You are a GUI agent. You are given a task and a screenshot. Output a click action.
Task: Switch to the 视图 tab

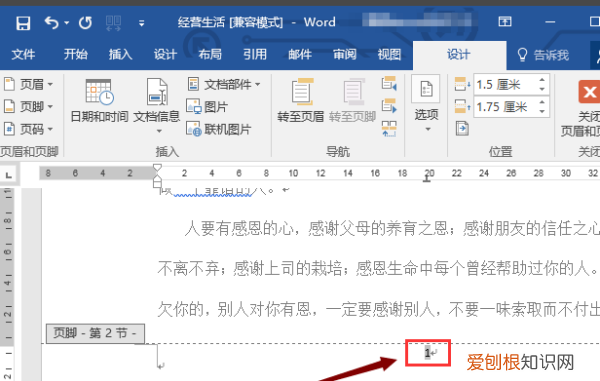(x=389, y=54)
